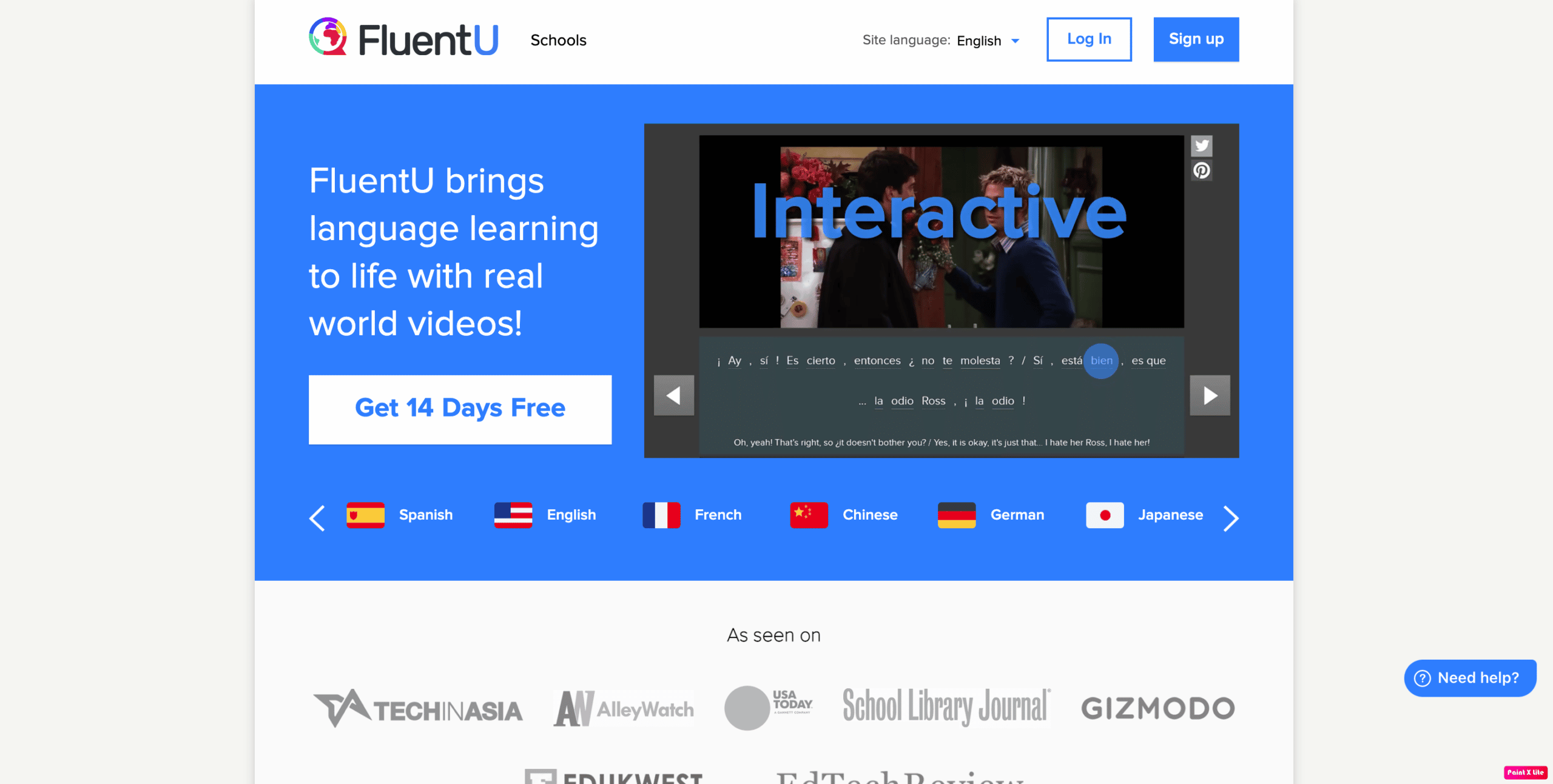Image resolution: width=1553 pixels, height=784 pixels.
Task: Pin the video on Pinterest
Action: coord(1201,170)
